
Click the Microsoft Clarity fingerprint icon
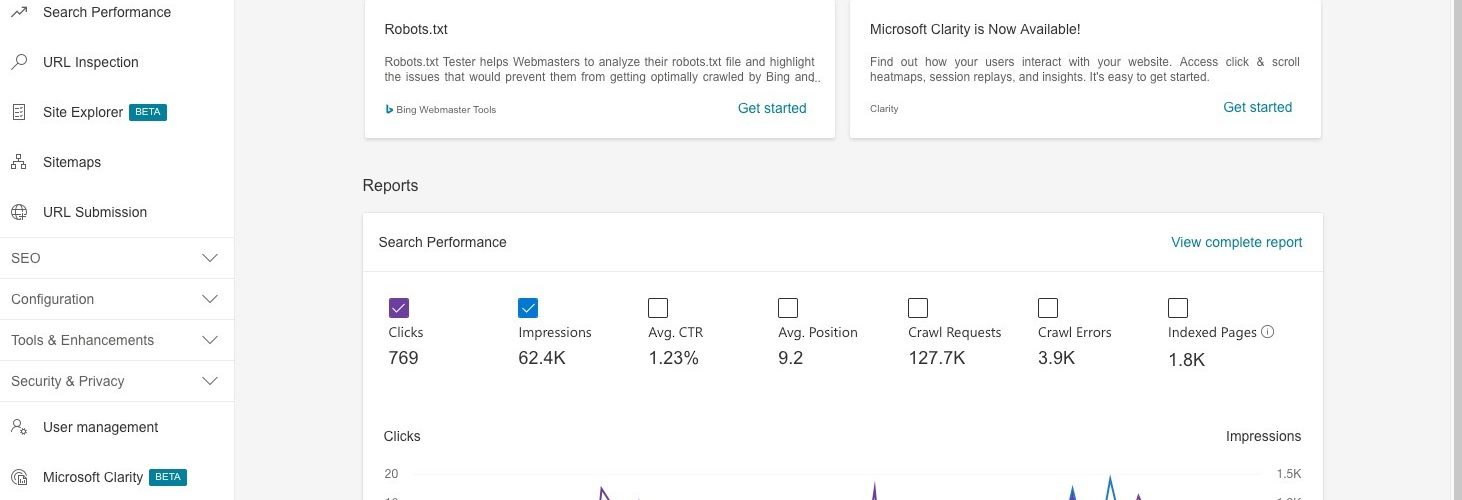(19, 477)
